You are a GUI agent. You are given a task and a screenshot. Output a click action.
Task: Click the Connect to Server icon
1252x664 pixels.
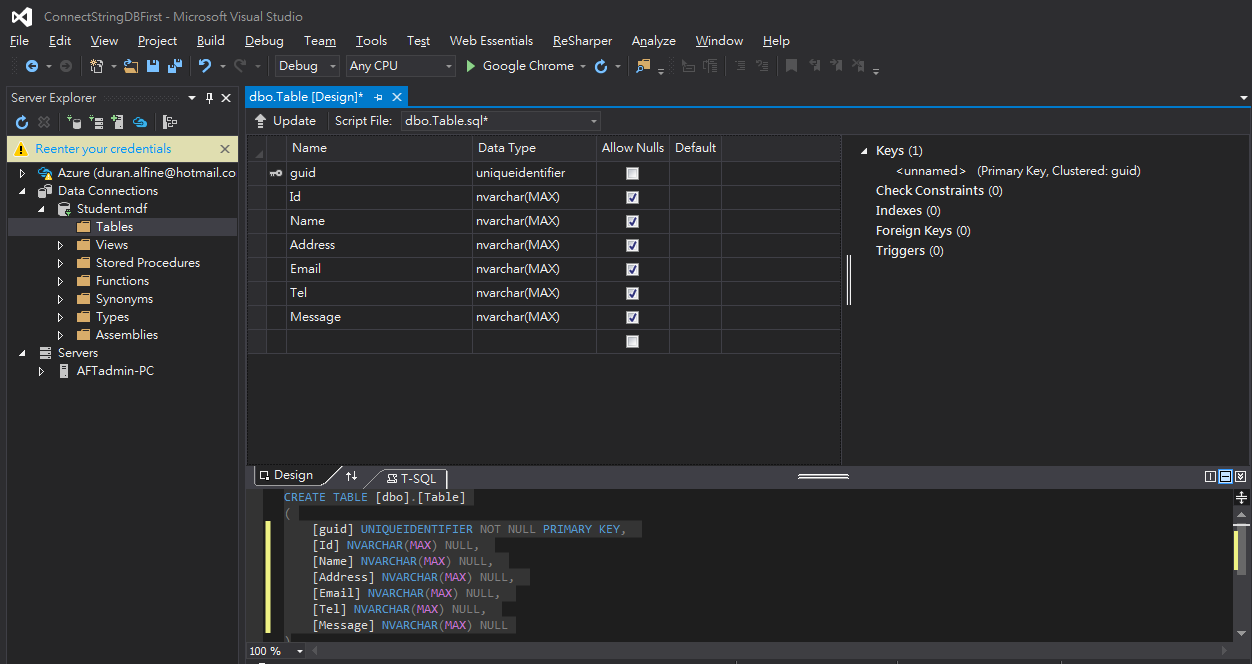118,122
